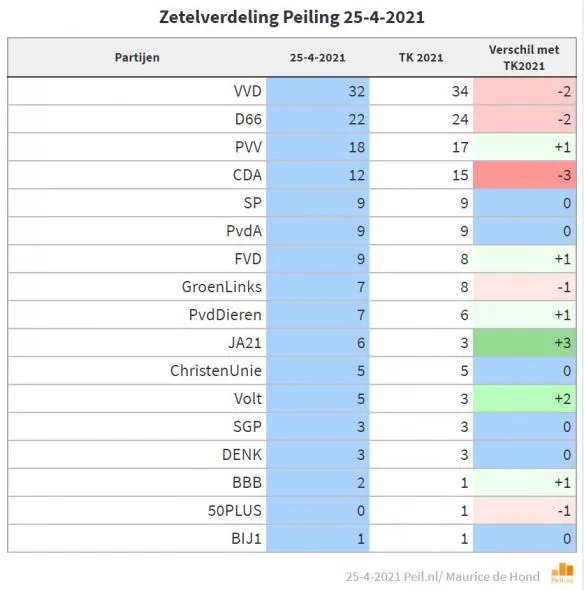This screenshot has width=584, height=590.
Task: Click the DENK TK 2021 value 3
Action: tap(464, 455)
